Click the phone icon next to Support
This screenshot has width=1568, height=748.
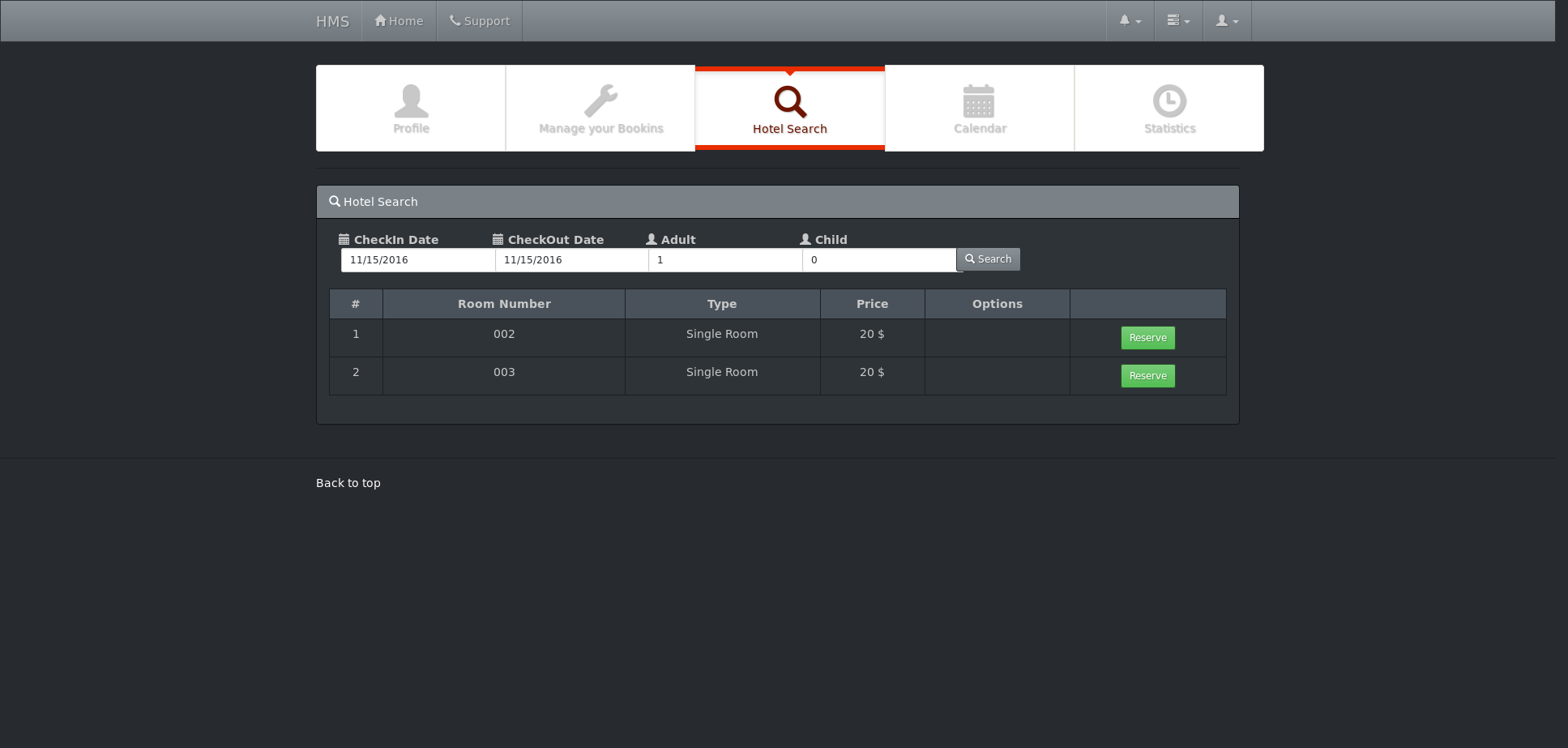coord(452,19)
